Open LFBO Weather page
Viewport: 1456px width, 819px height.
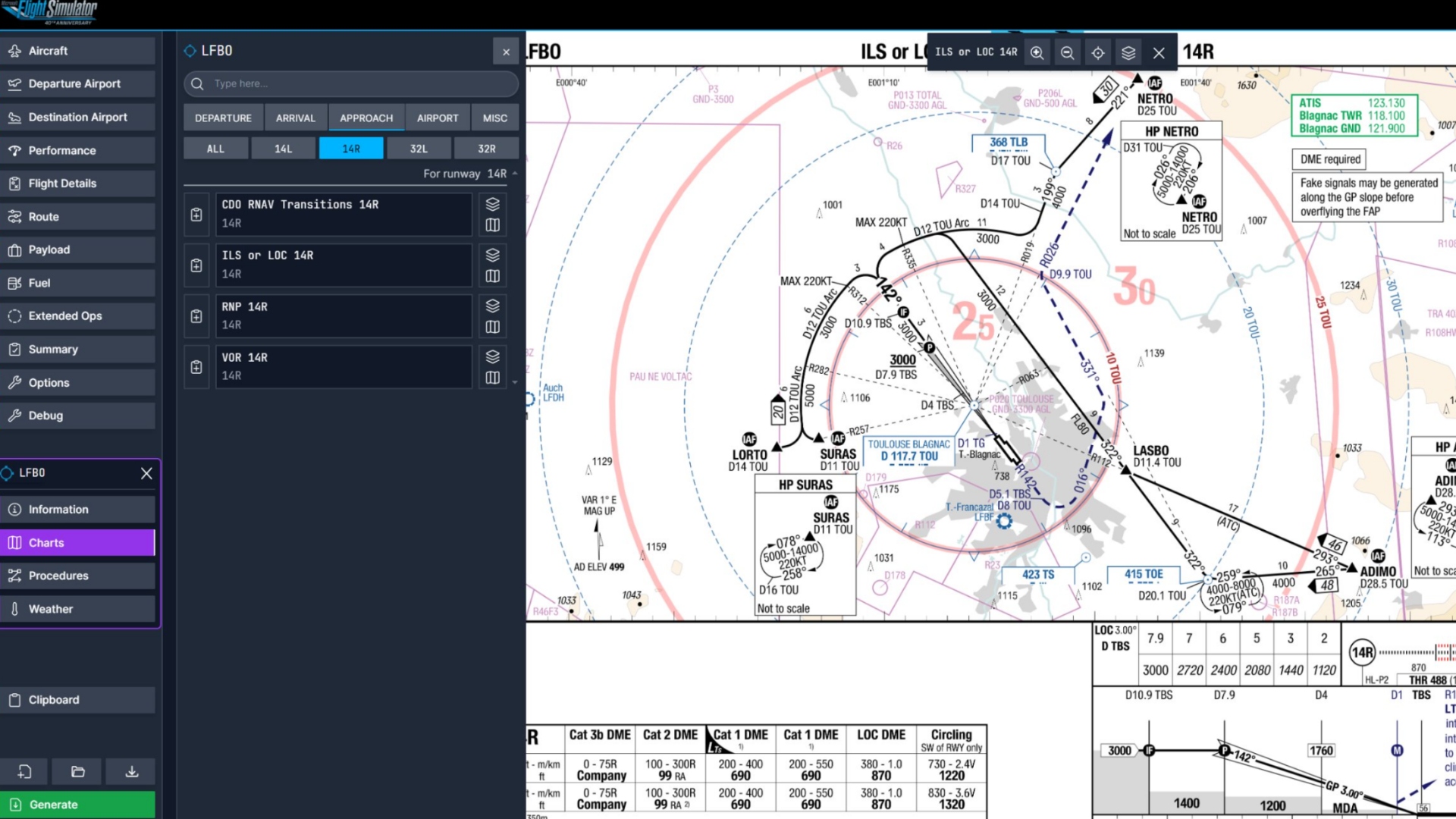pos(77,609)
